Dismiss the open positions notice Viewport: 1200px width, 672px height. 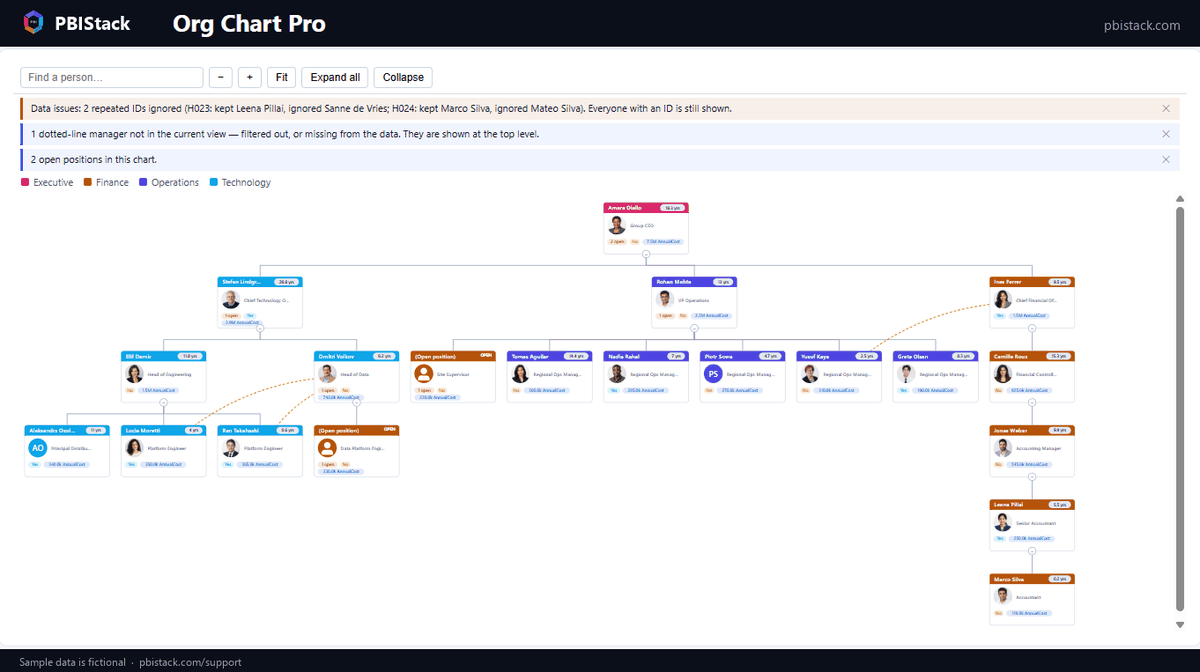pos(1166,160)
